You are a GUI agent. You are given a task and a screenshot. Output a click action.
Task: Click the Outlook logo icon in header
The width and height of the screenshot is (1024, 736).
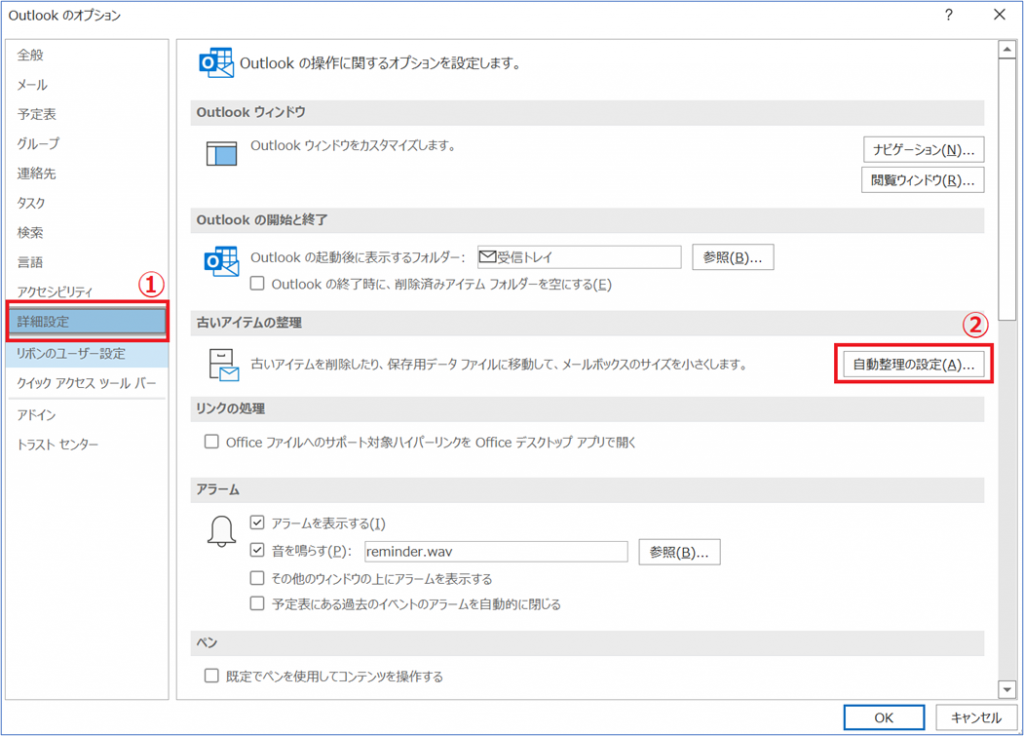[216, 63]
